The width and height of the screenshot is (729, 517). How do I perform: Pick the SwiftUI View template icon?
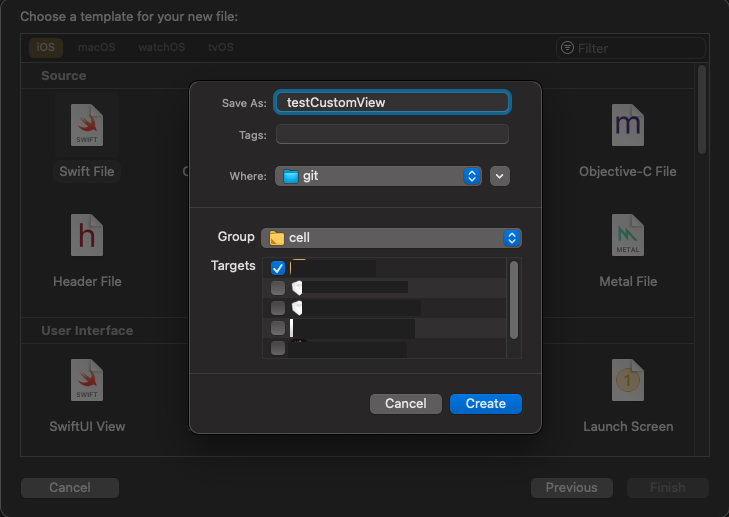tap(87, 380)
